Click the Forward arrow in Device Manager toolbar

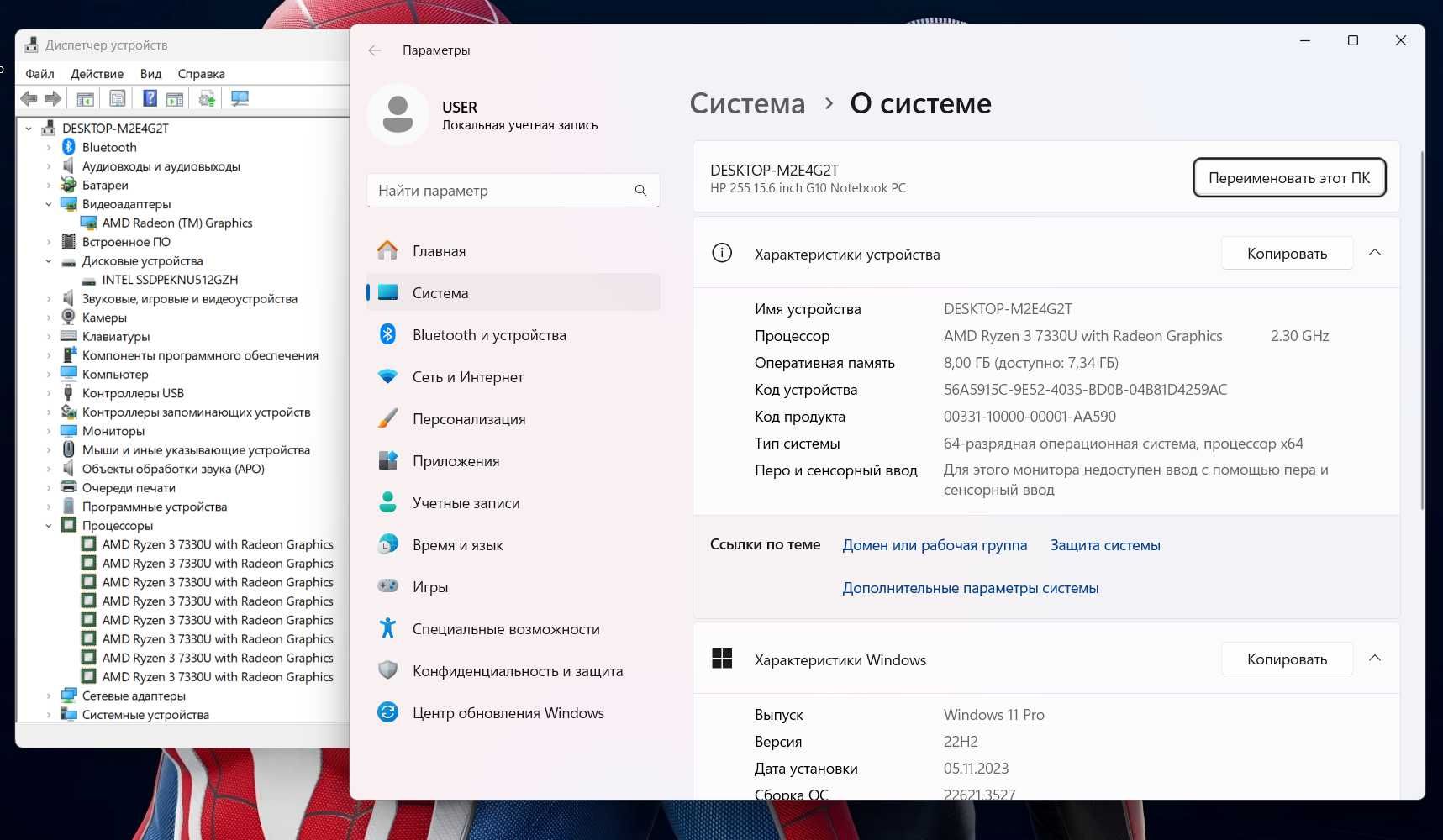pyautogui.click(x=53, y=99)
